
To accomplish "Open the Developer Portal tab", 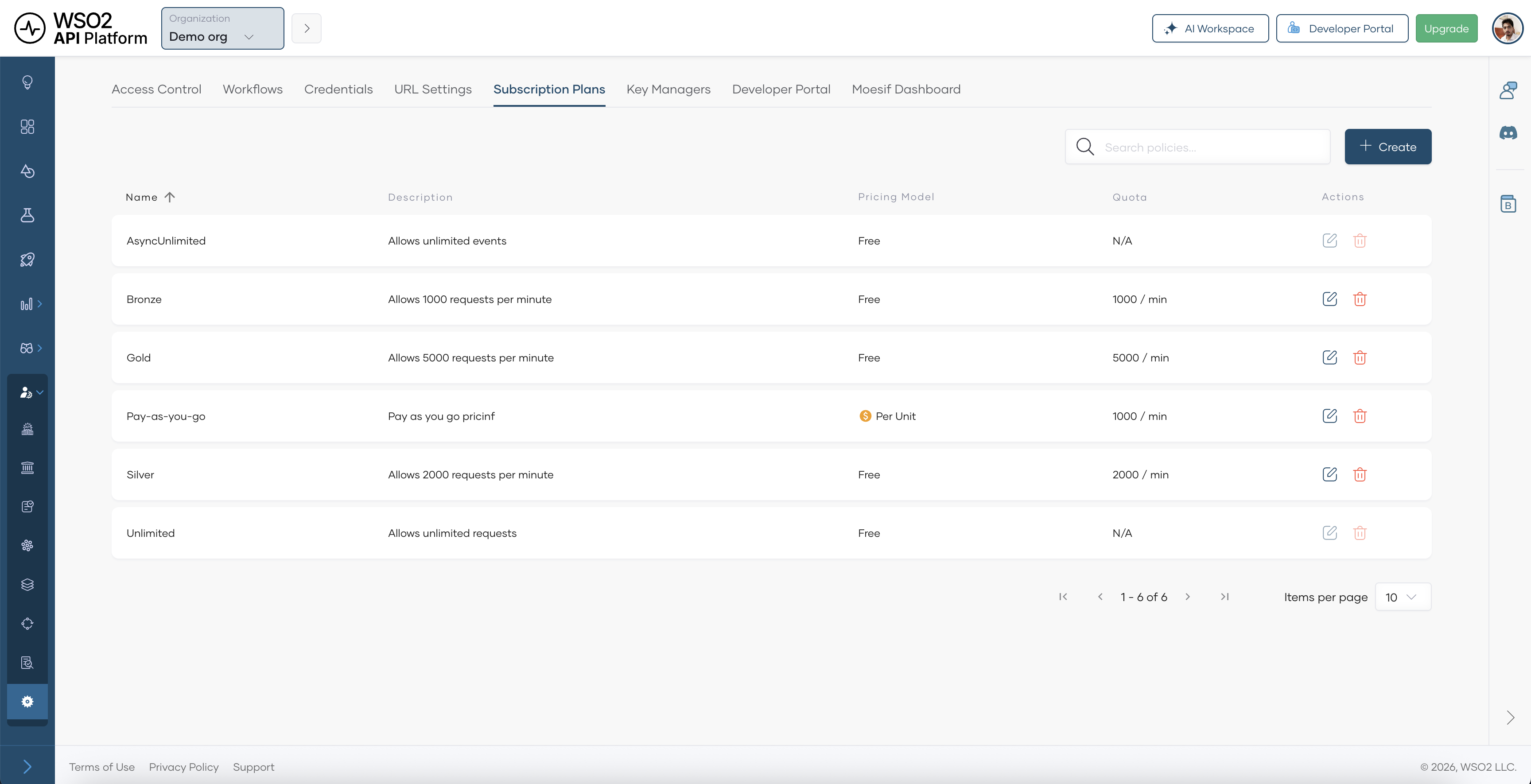I will click(x=781, y=89).
